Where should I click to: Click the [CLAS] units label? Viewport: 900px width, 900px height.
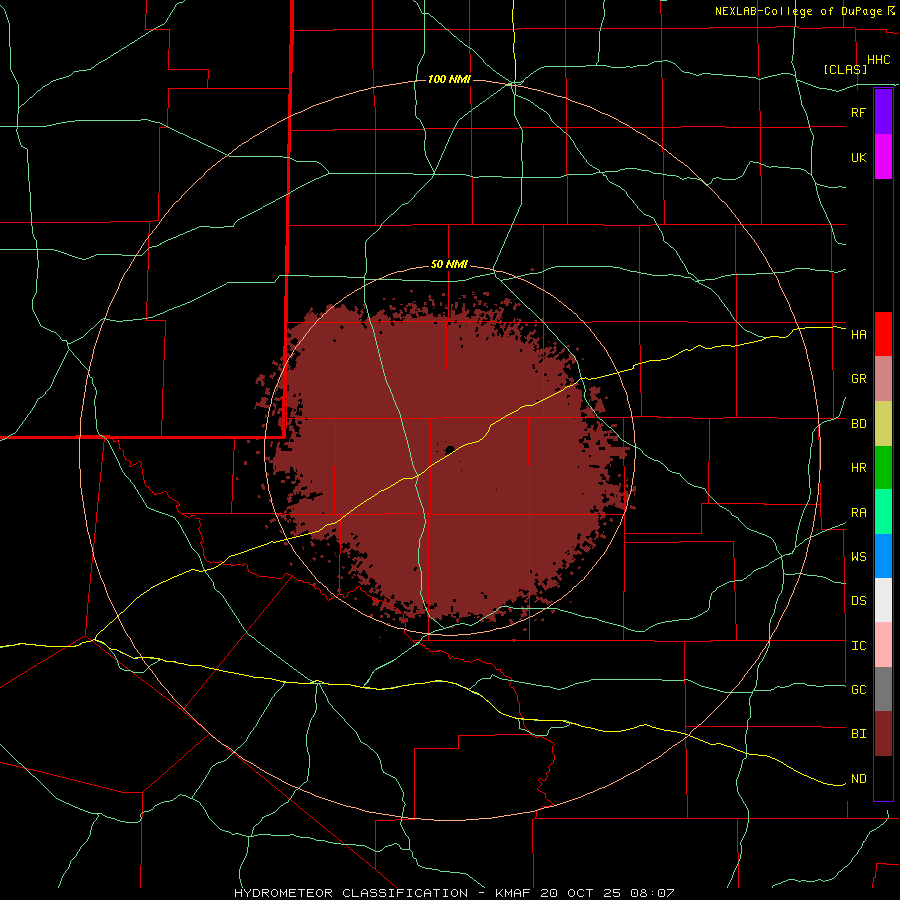pyautogui.click(x=845, y=70)
